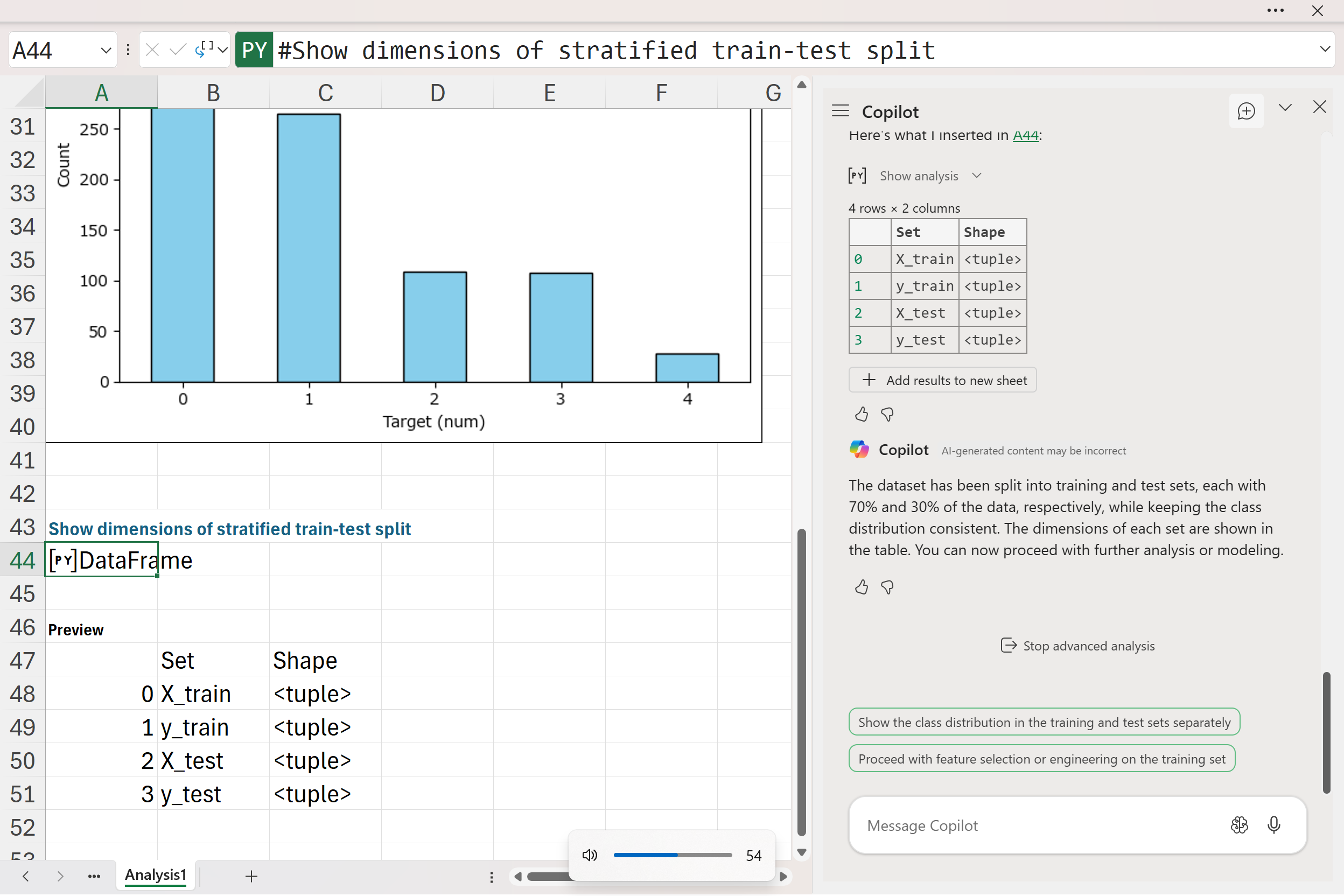Click the thumbs down under Copilot's summary
This screenshot has width=1344, height=896.
887,587
